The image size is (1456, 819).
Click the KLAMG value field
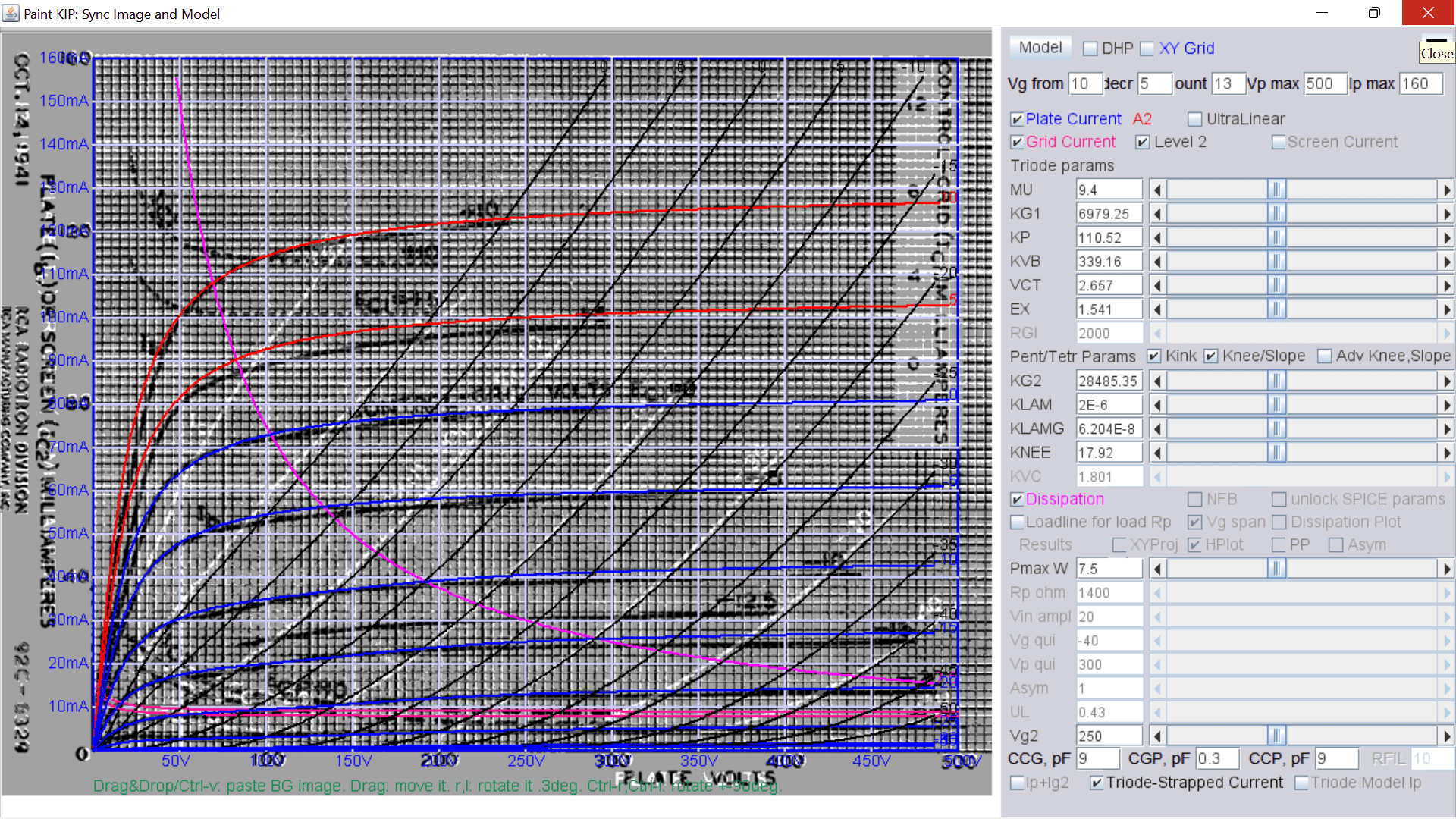click(x=1109, y=429)
